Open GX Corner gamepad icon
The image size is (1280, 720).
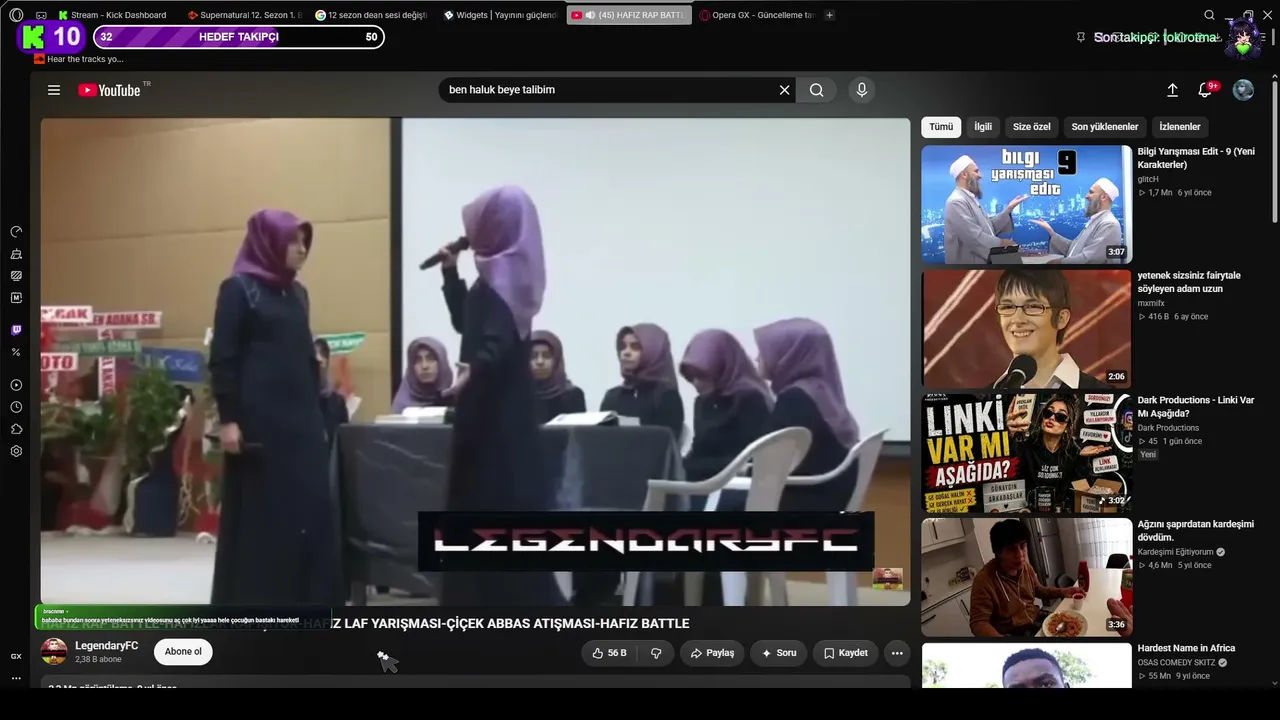(x=41, y=15)
